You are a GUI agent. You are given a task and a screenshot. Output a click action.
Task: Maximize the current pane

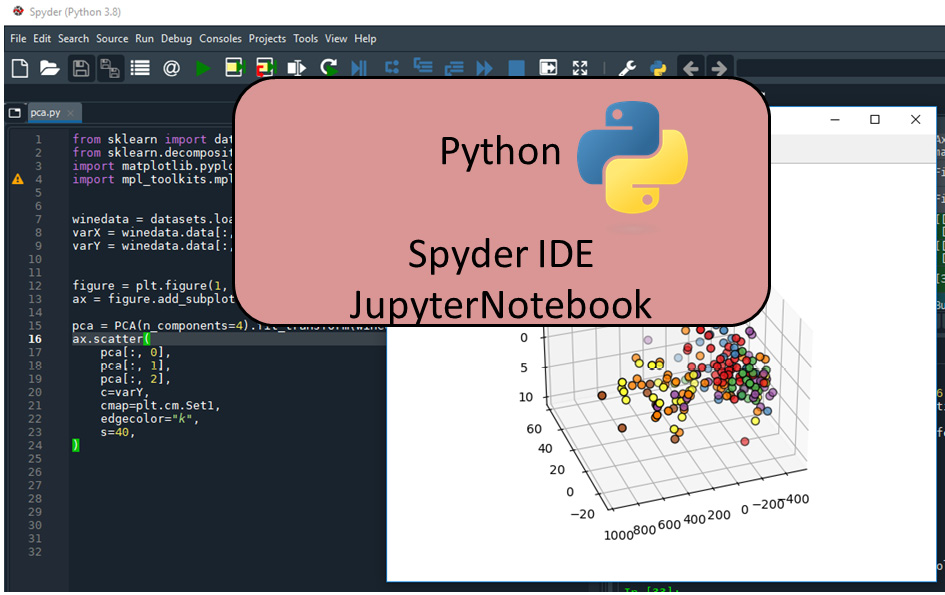point(548,68)
